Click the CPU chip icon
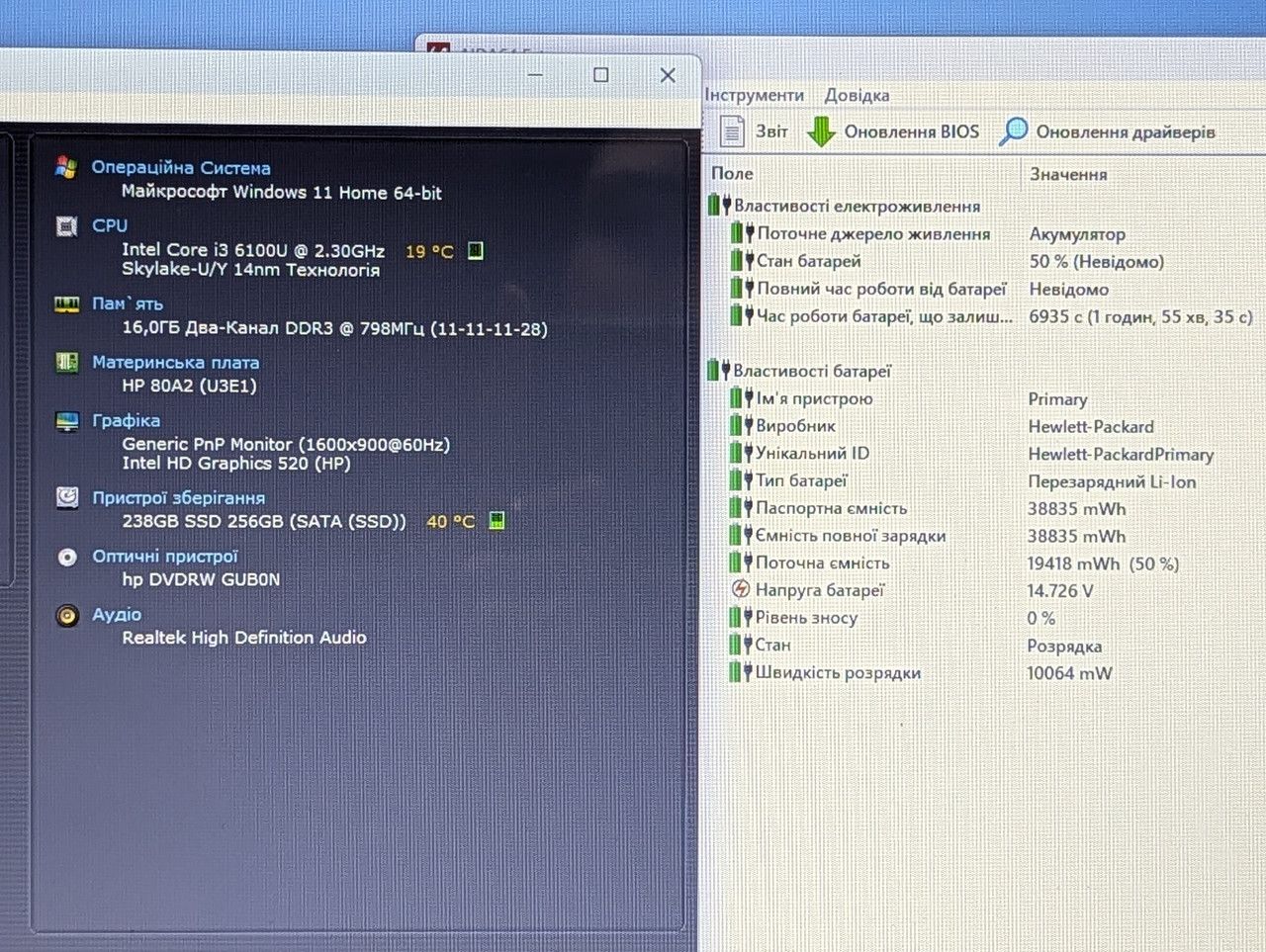 [x=66, y=226]
